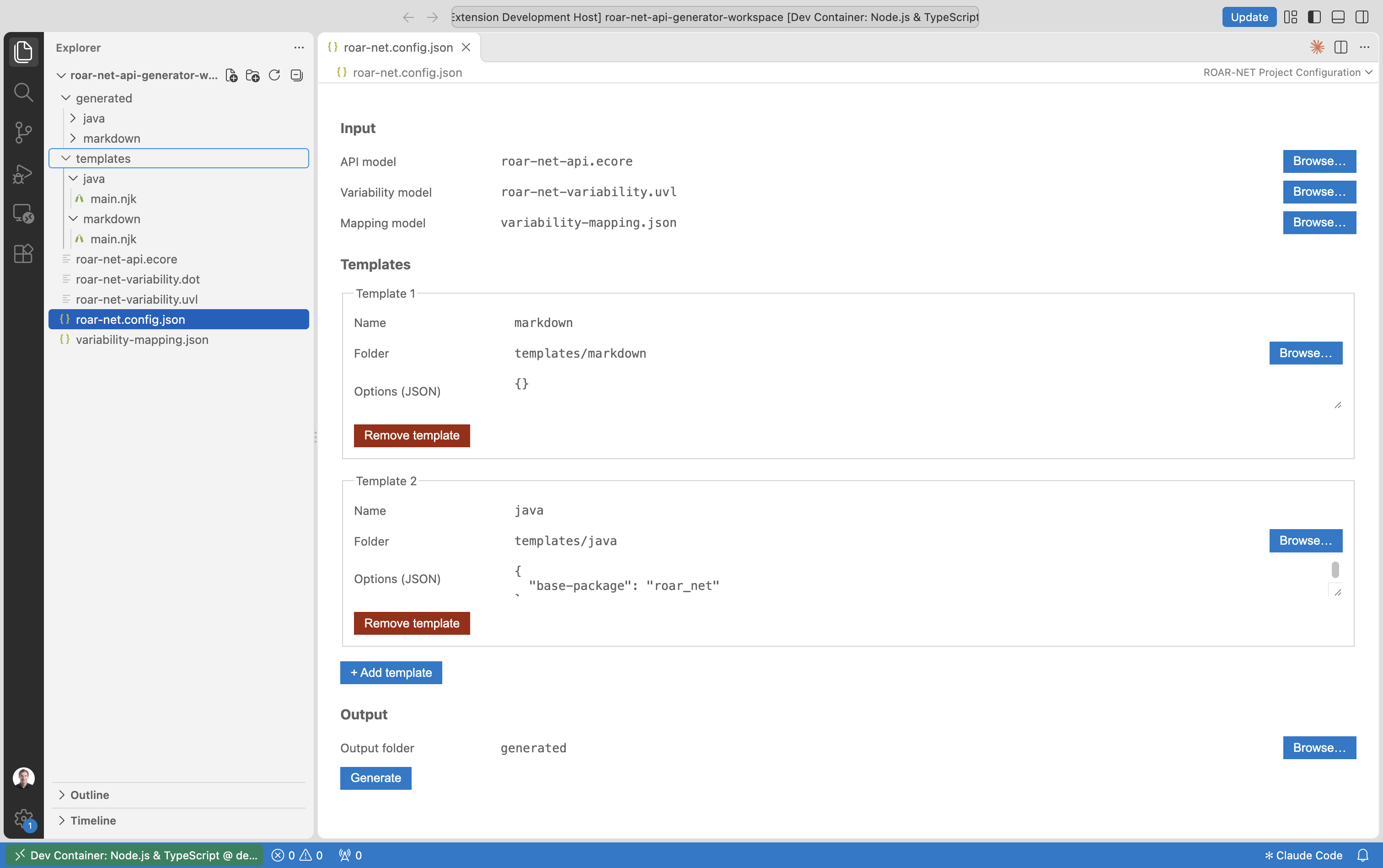Collapse all folders in Explorer

pyautogui.click(x=296, y=75)
